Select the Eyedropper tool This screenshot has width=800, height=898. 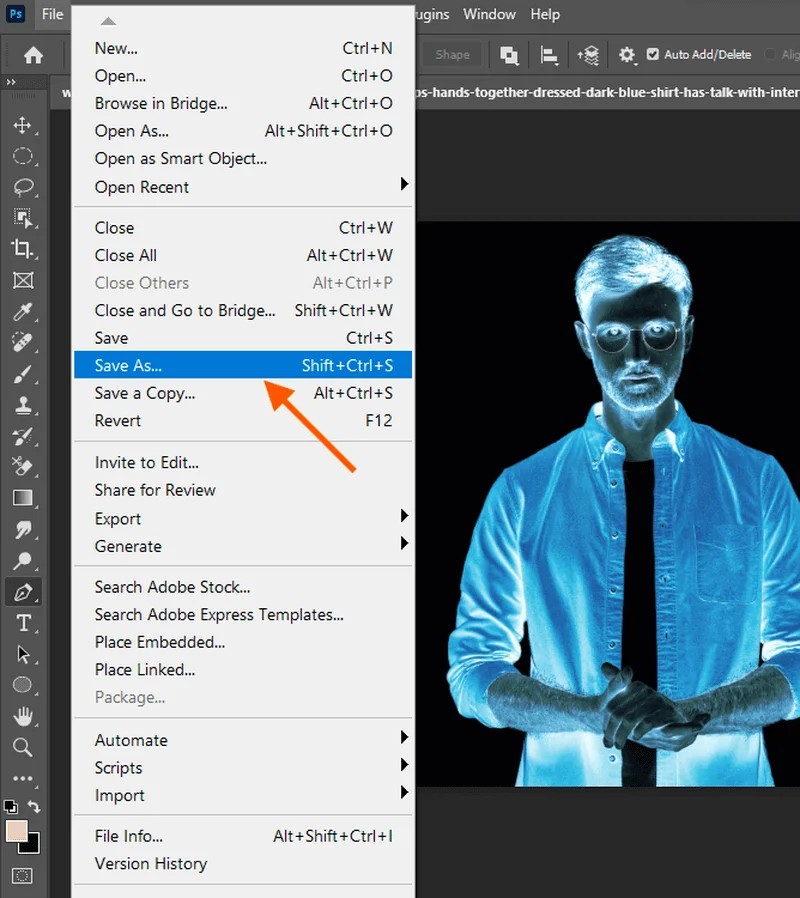point(23,312)
